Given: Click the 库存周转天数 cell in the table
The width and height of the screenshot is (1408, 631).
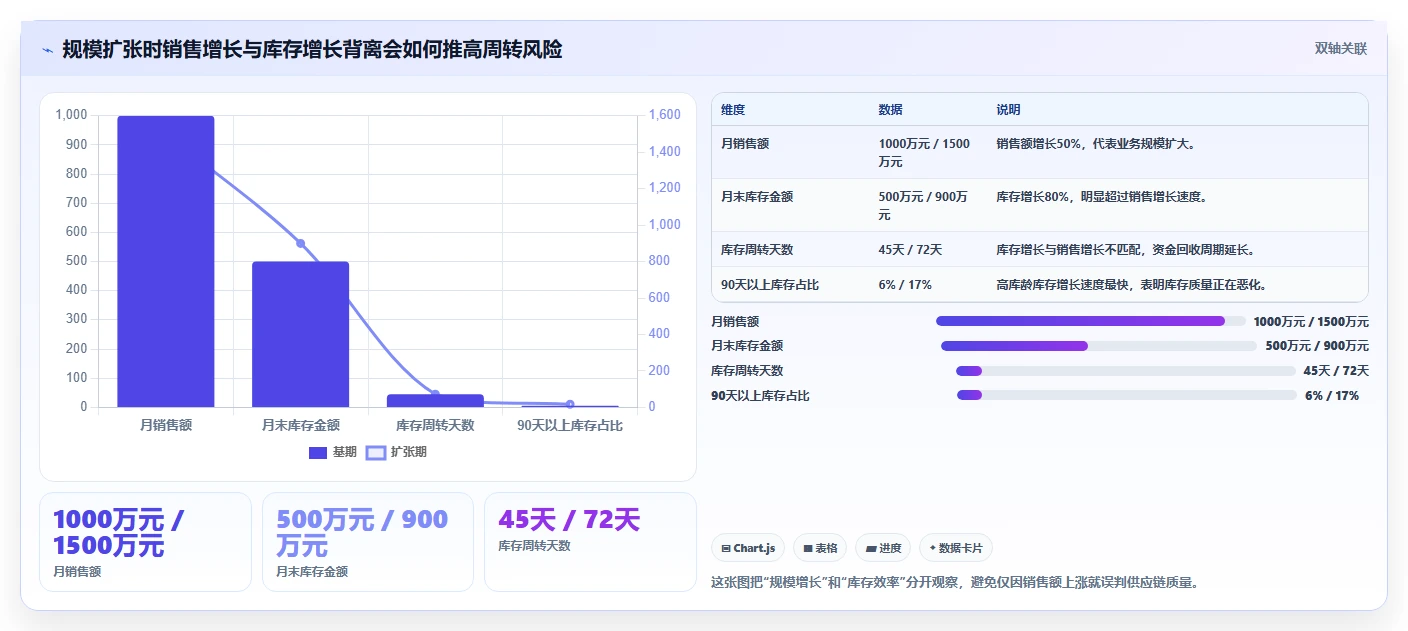Looking at the screenshot, I should 757,250.
